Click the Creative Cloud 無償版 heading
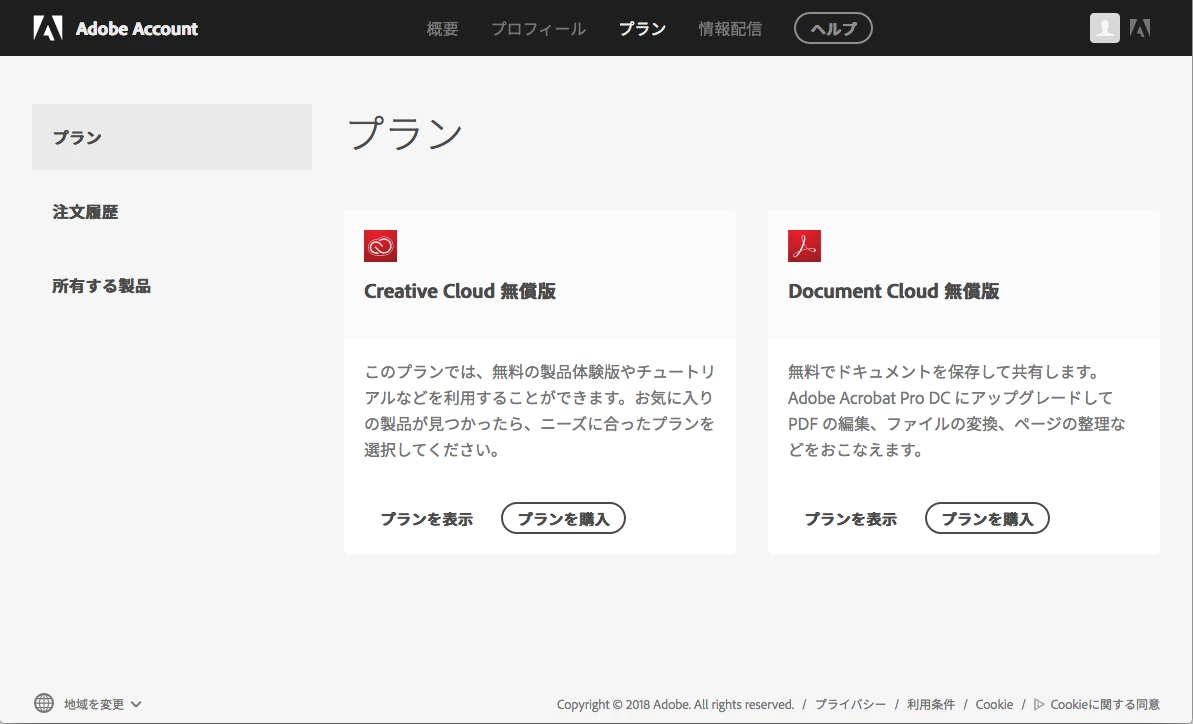This screenshot has width=1193, height=724. pyautogui.click(x=460, y=291)
